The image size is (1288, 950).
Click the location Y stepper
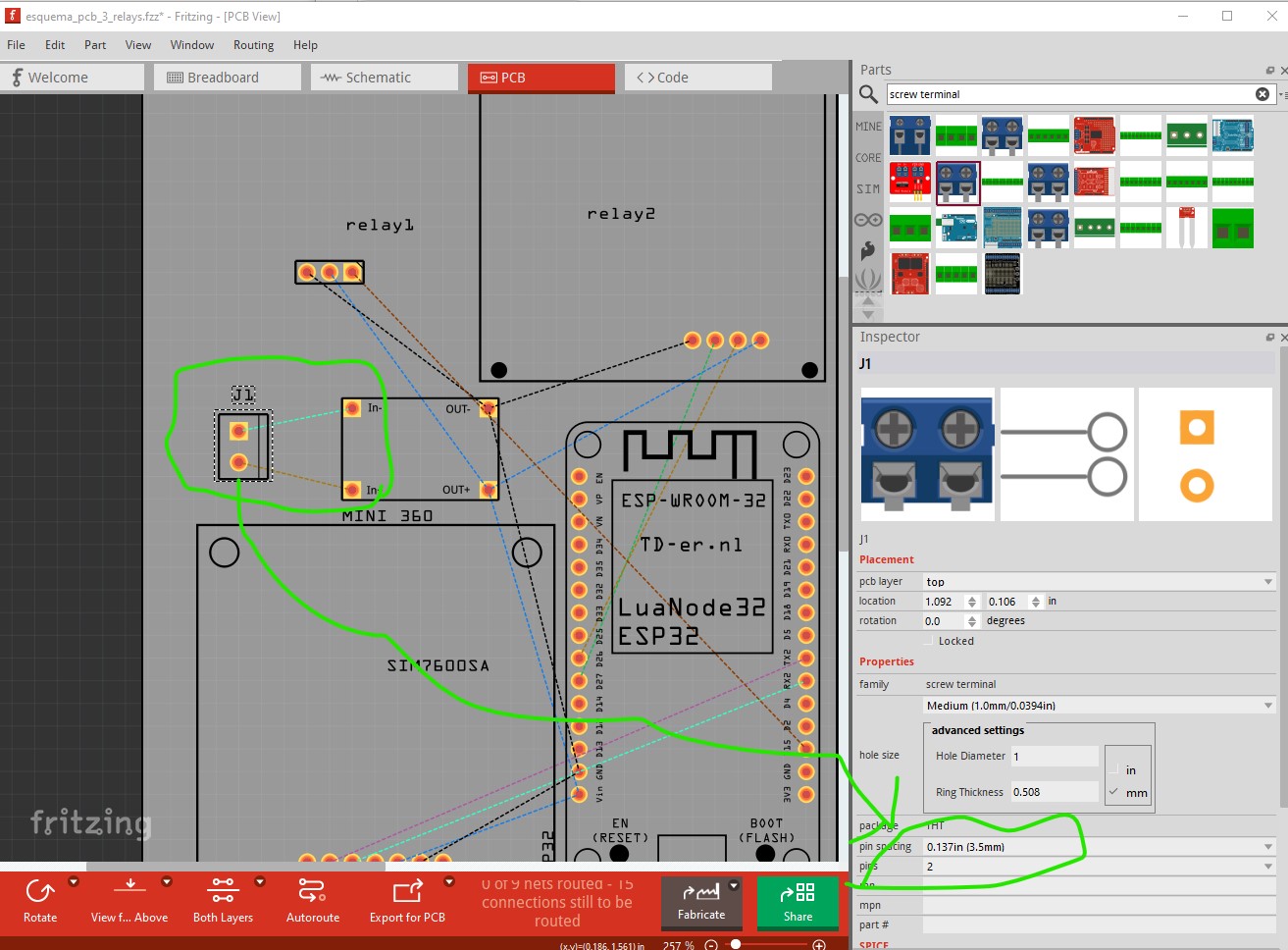(1036, 602)
